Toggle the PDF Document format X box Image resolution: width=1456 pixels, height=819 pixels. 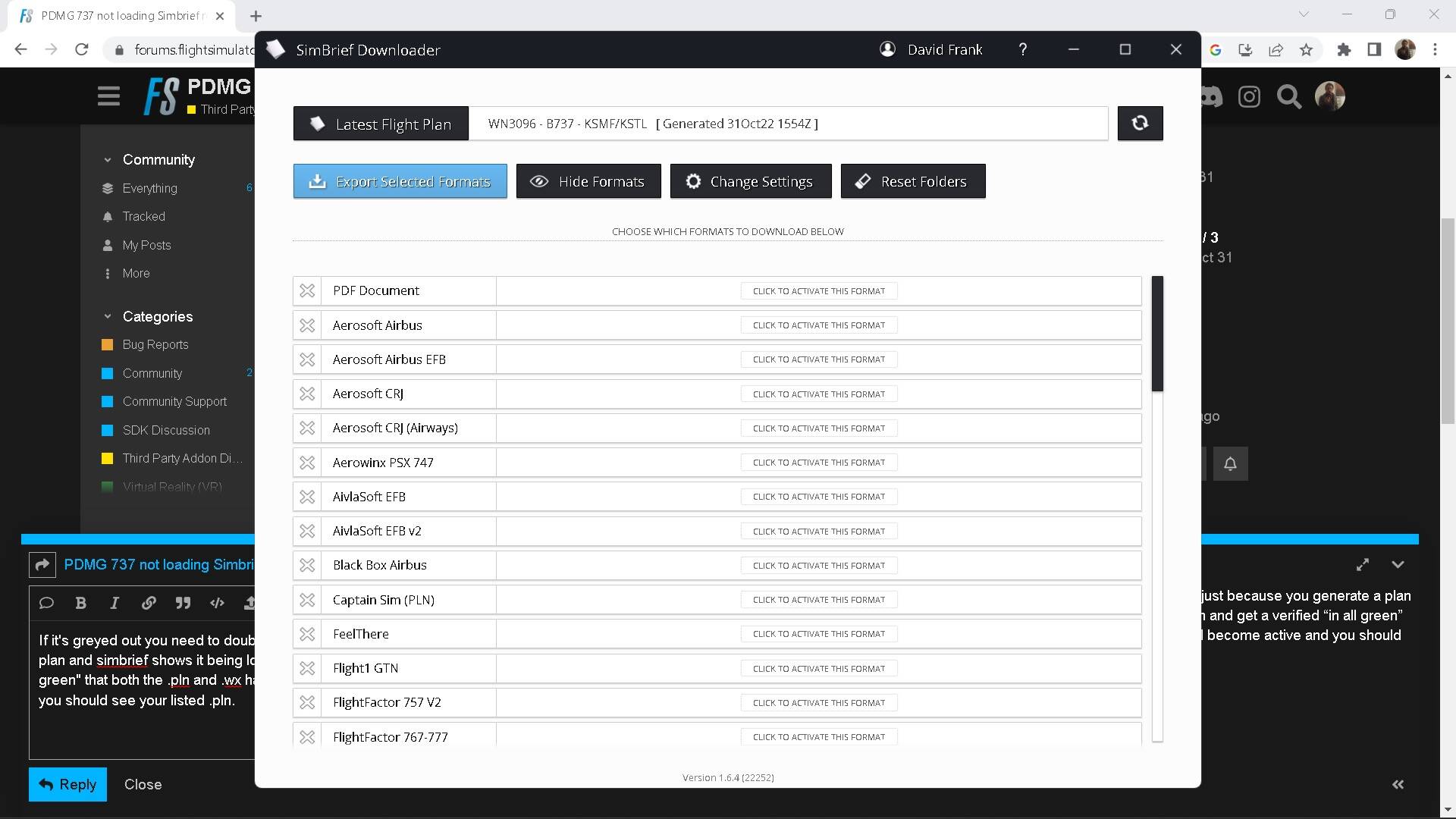point(307,291)
